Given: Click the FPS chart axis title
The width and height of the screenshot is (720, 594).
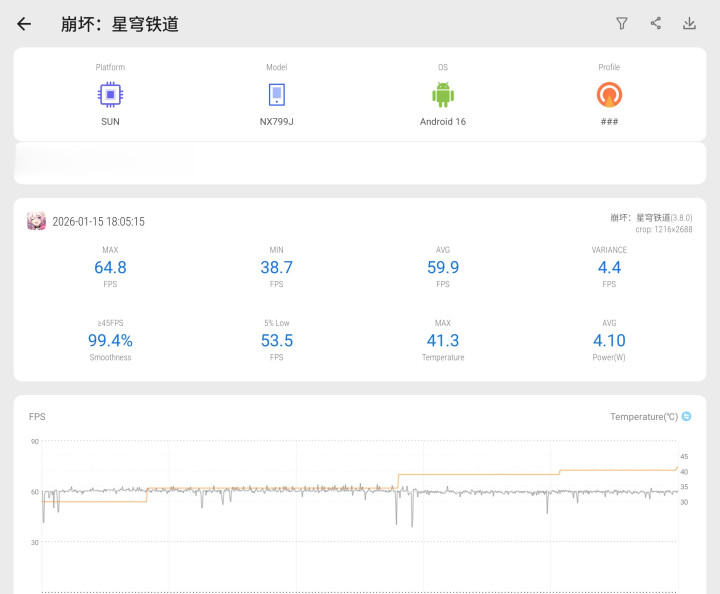Looking at the screenshot, I should (x=37, y=416).
